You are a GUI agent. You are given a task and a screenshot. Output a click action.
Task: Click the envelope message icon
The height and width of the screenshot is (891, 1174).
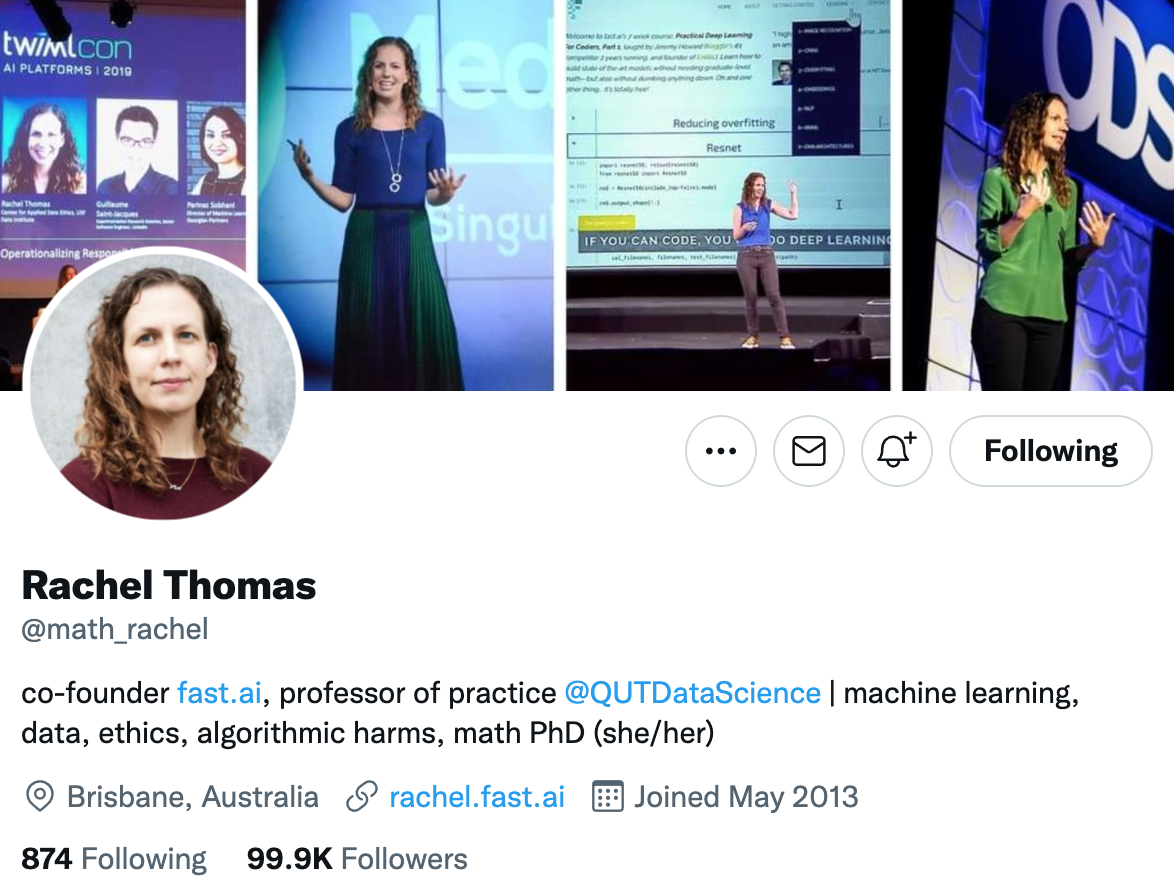[x=809, y=451]
